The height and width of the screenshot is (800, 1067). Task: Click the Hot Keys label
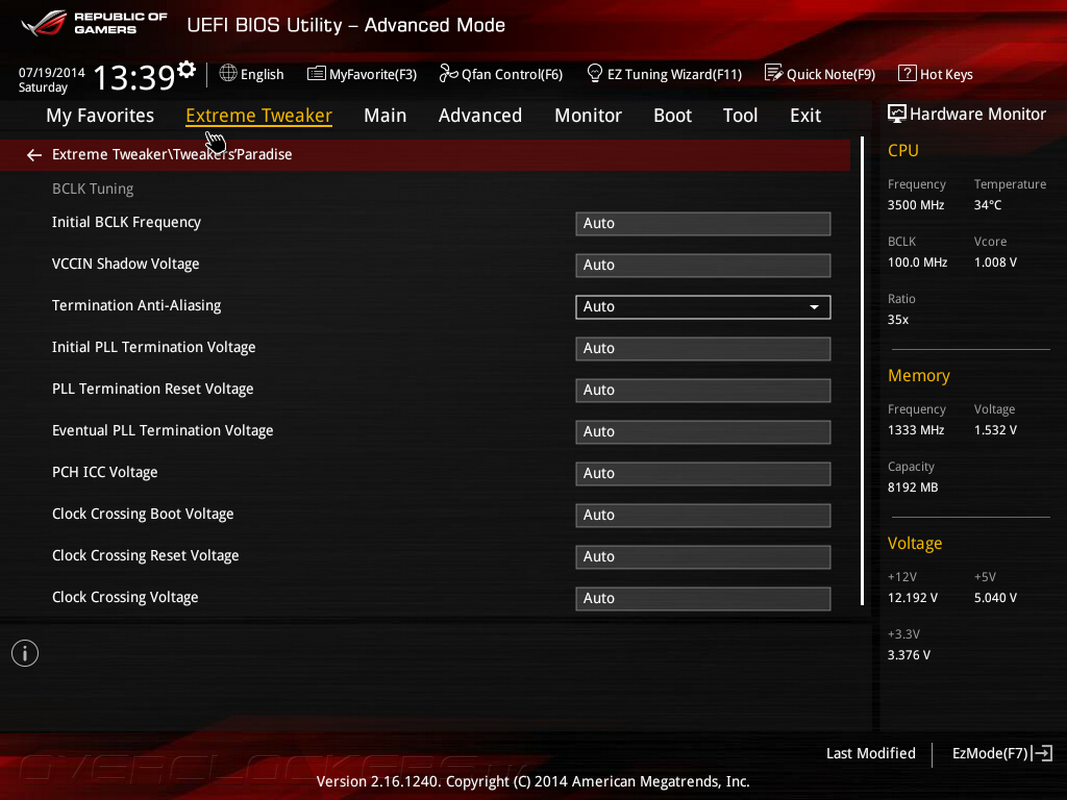946,74
